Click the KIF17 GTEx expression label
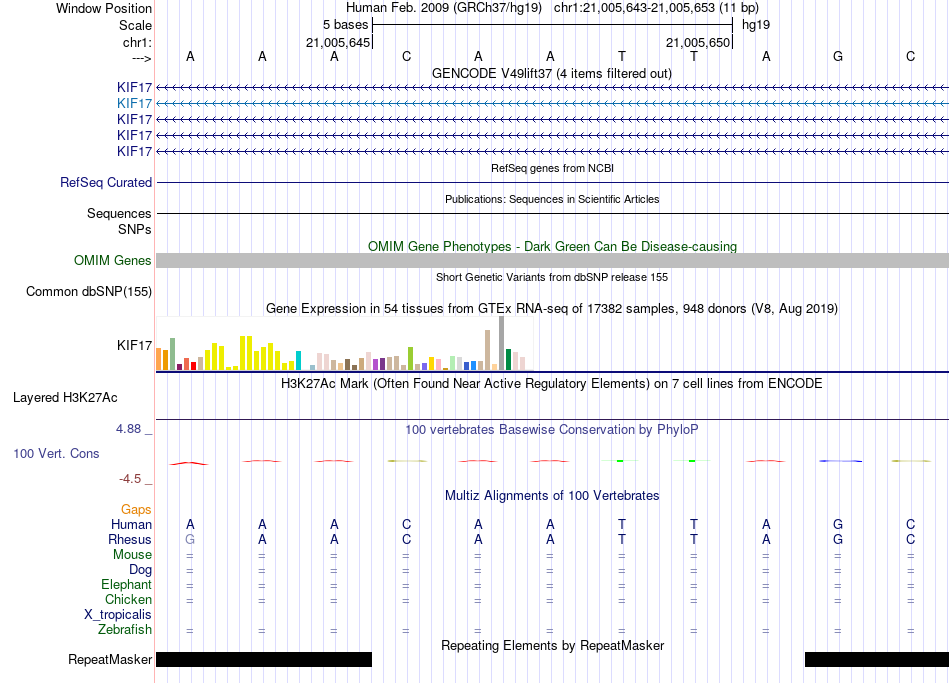Viewport: 950px width, 683px height. pos(134,345)
